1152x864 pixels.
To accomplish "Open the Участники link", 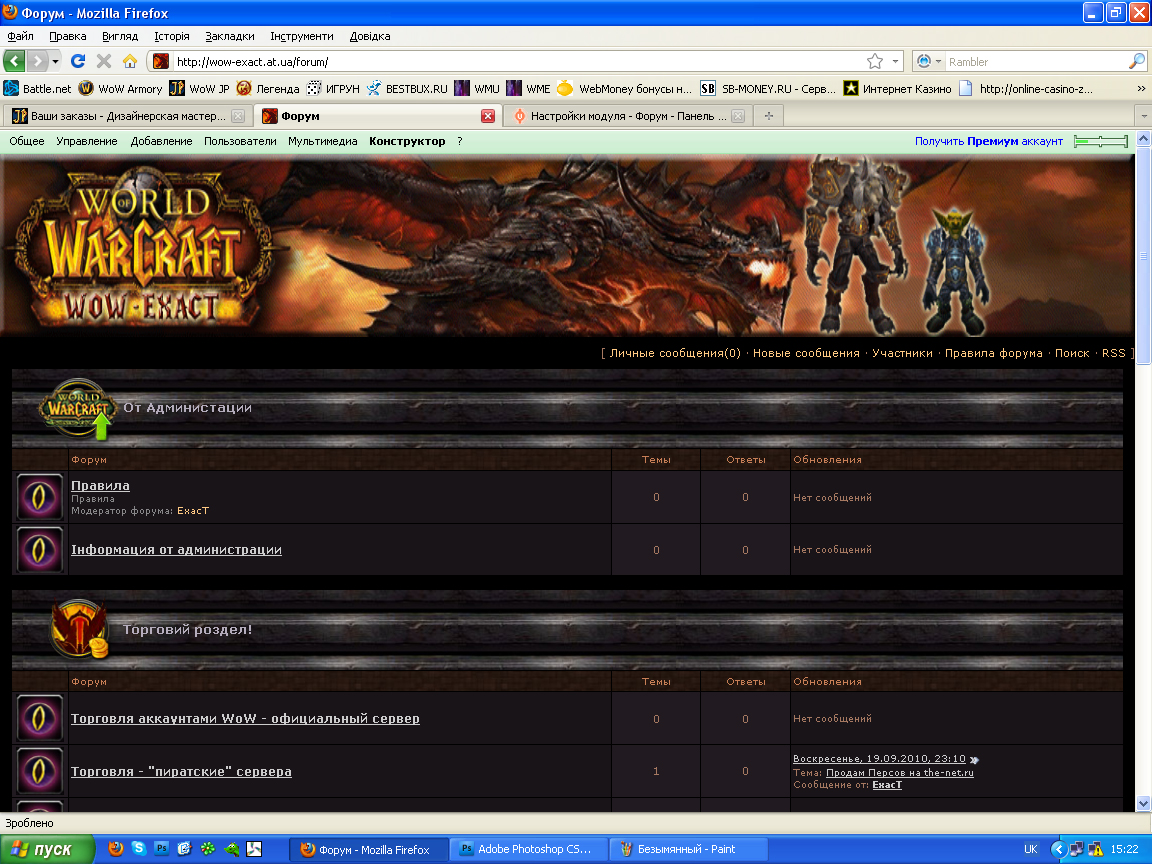I will point(902,353).
